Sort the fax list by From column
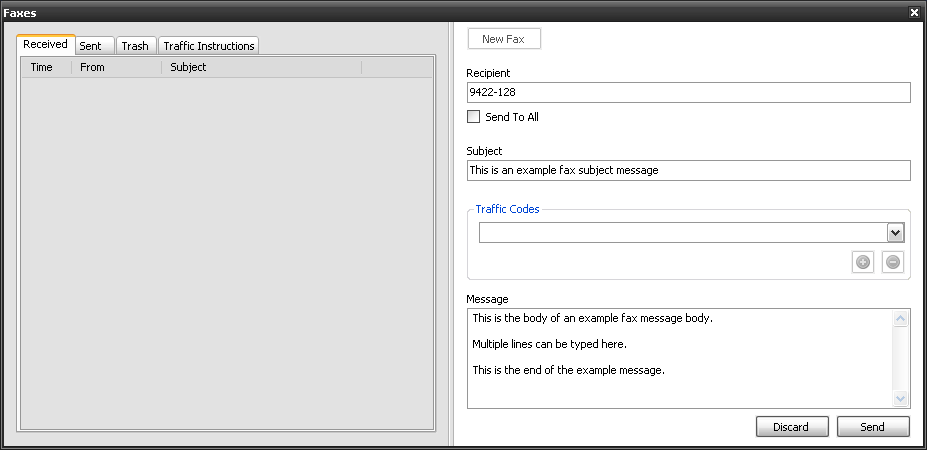This screenshot has width=927, height=450. coord(115,68)
